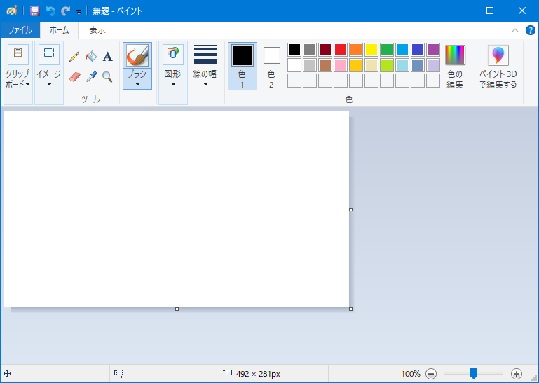Screen dimensions: 539x383
Task: Open the Brushes dropdown arrow
Action: pyautogui.click(x=137, y=84)
